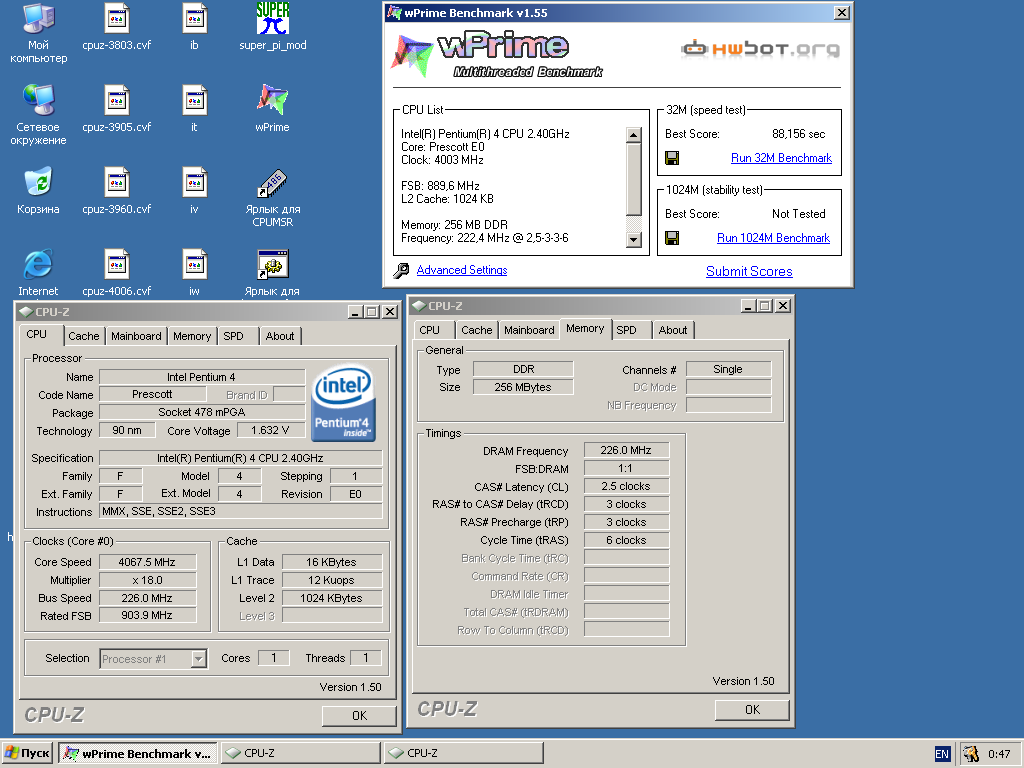Open Advanced Settings link in wPrime

(462, 270)
